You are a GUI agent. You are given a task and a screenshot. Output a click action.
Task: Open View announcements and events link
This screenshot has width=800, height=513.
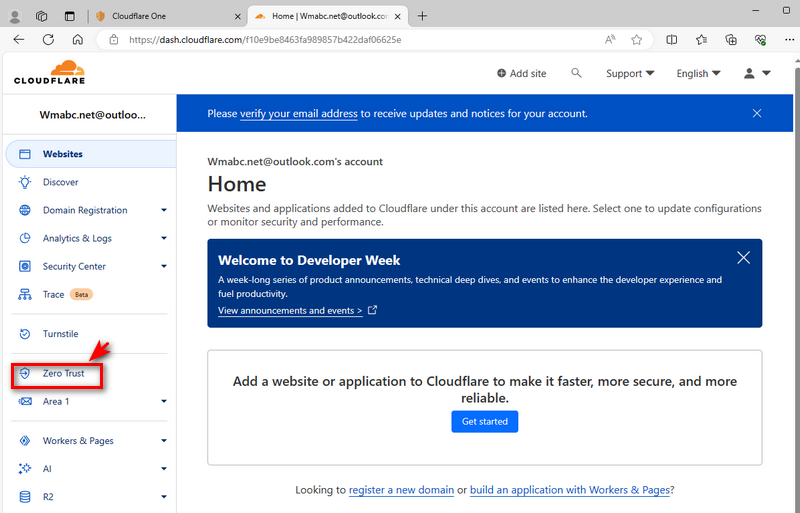pyautogui.click(x=290, y=311)
